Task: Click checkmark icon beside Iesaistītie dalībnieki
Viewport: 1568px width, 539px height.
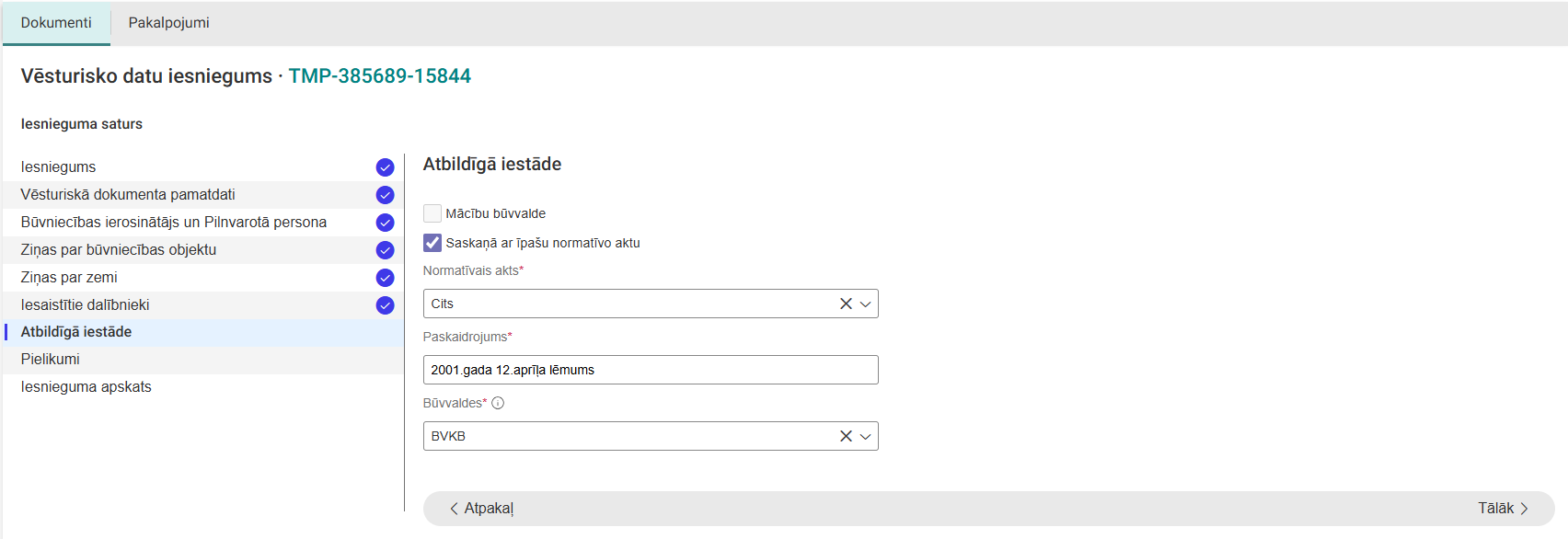Action: pyautogui.click(x=385, y=305)
